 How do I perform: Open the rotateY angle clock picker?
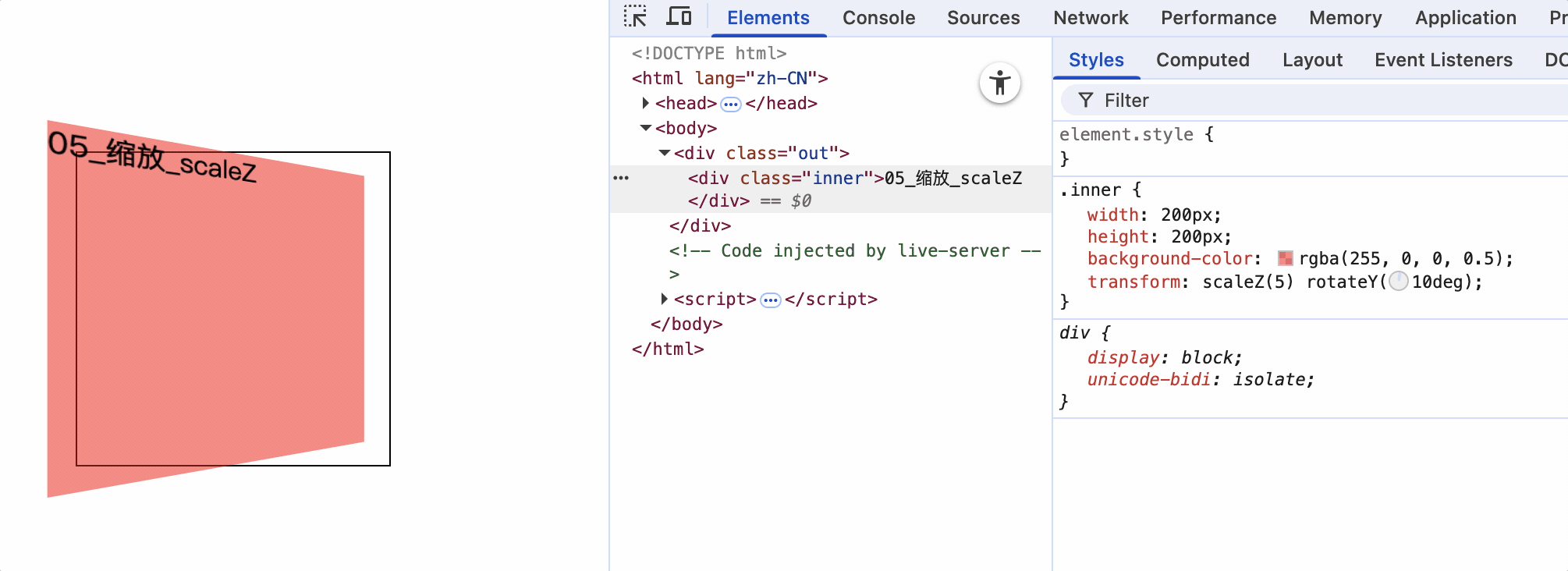1399,282
